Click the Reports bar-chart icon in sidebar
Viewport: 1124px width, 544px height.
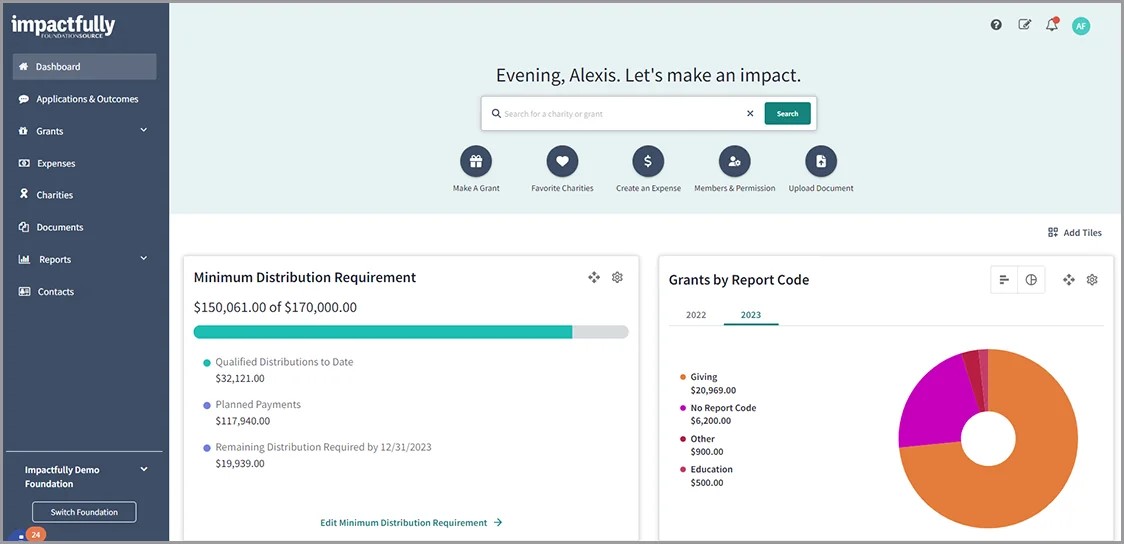(24, 259)
